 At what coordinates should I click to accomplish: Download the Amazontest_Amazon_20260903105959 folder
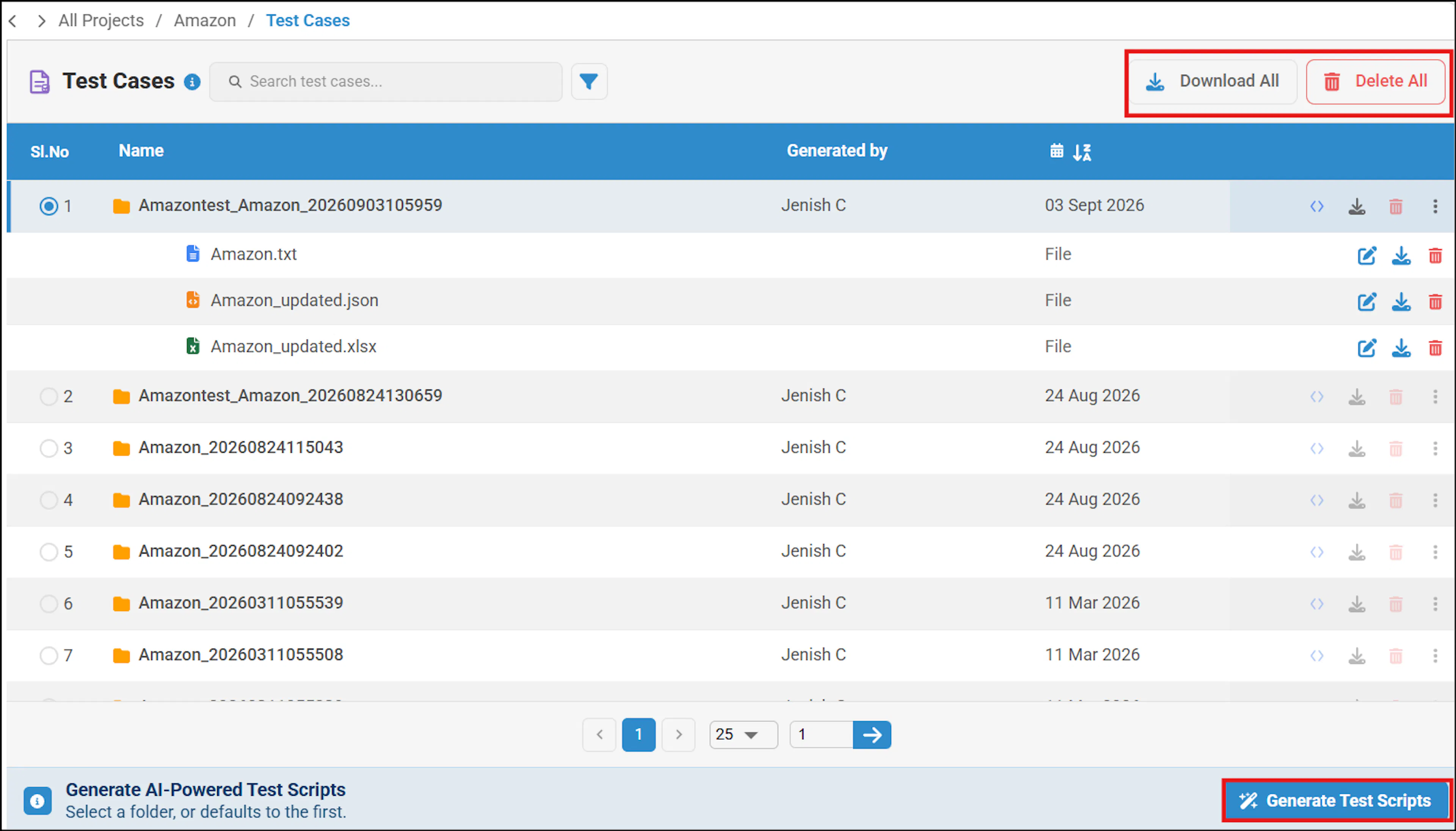1357,206
